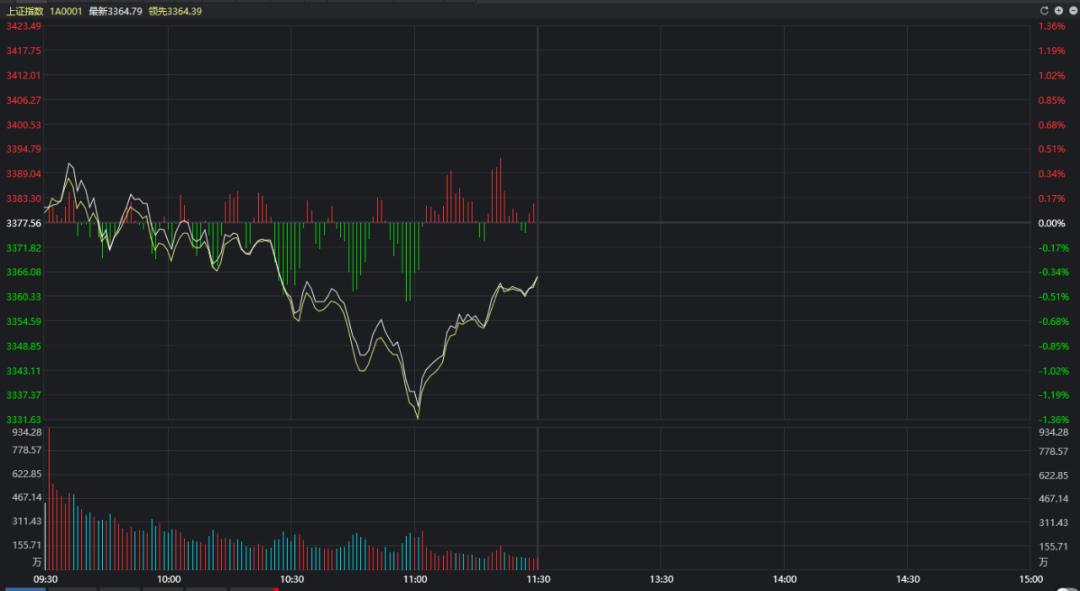Image resolution: width=1080 pixels, height=591 pixels.
Task: Click the 0.00% percent axis label
Action: [x=1052, y=223]
